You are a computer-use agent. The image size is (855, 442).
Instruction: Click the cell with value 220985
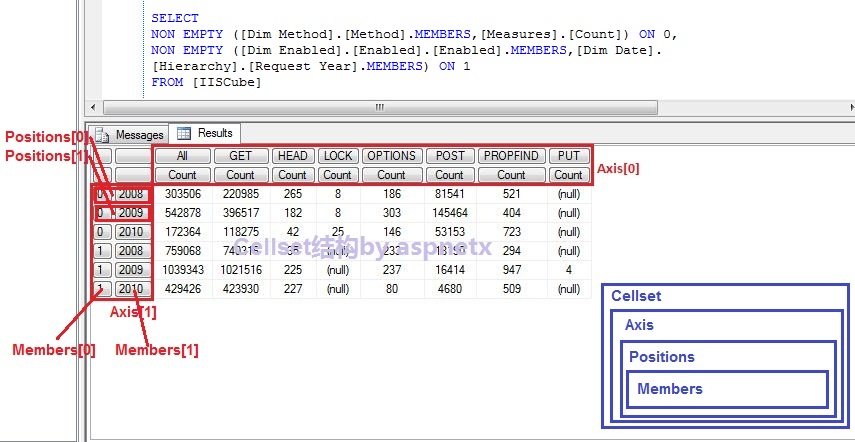[x=240, y=194]
